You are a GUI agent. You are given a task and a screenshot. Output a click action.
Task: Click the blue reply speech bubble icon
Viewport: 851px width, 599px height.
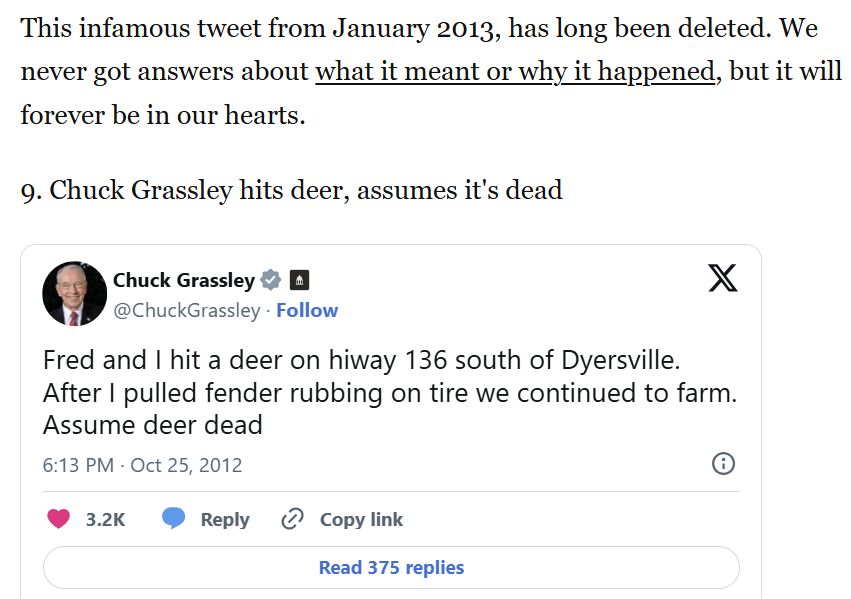point(174,518)
